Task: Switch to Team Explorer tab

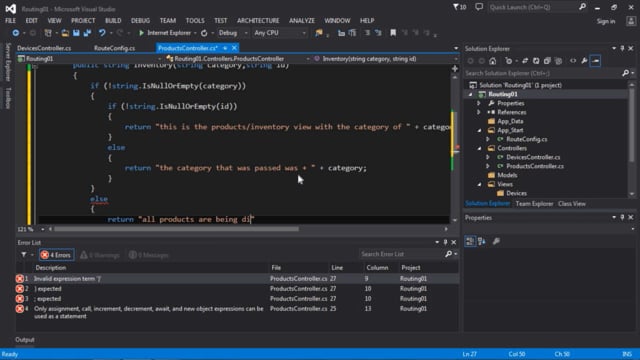Action: pyautogui.click(x=534, y=204)
